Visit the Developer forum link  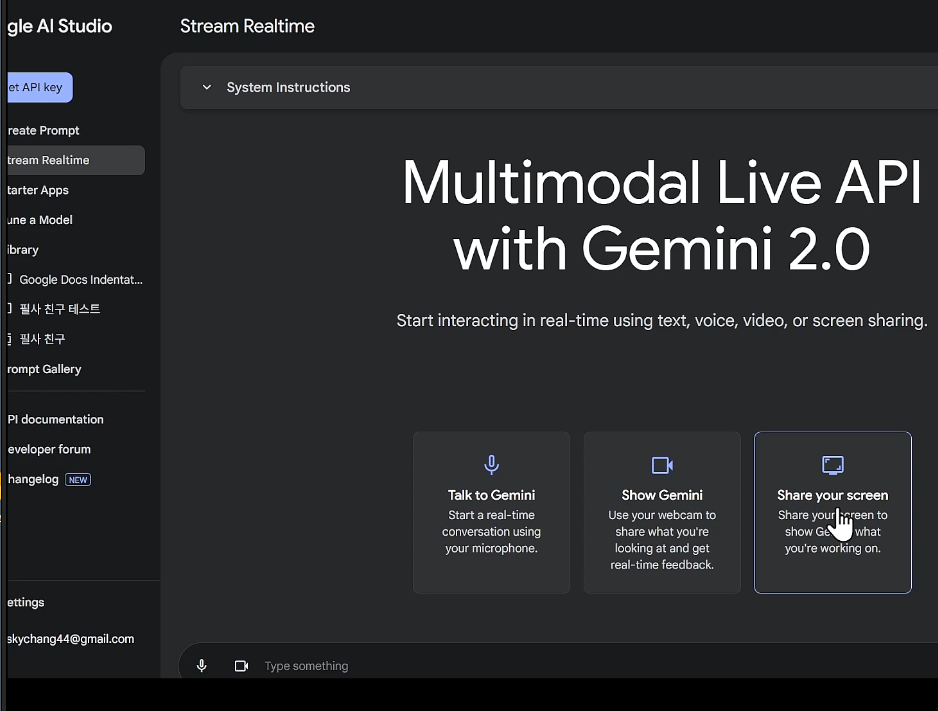click(x=49, y=449)
